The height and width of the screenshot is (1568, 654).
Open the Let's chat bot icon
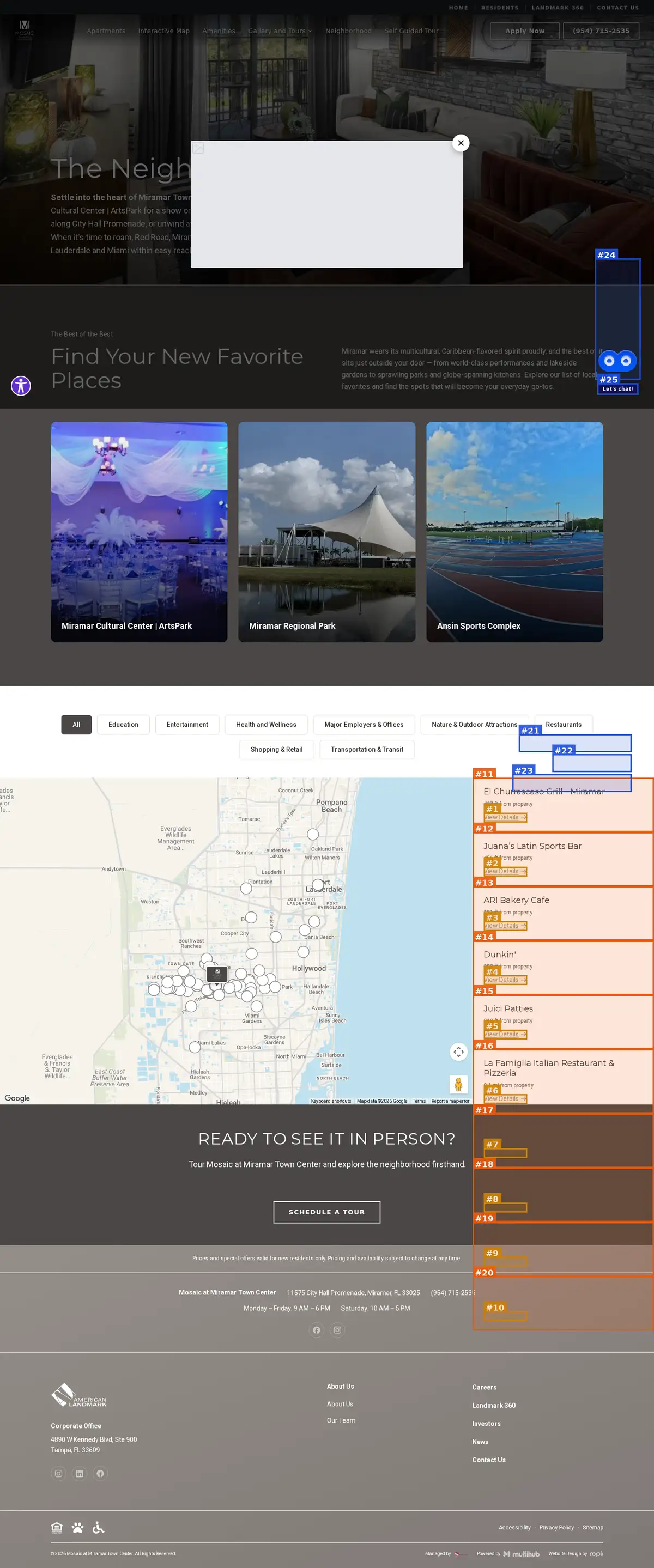point(617,361)
